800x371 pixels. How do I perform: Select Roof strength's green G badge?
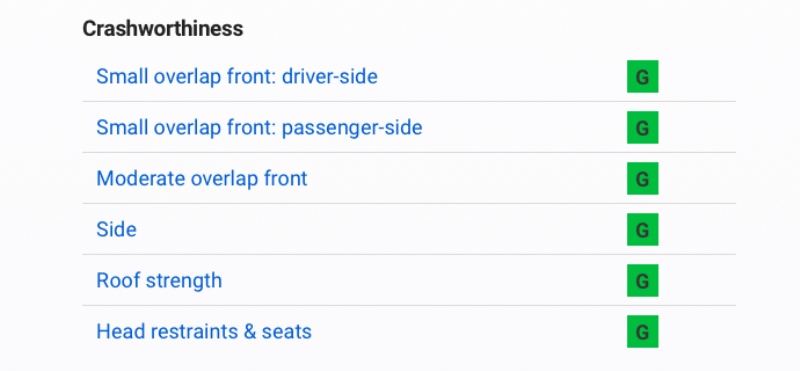(x=642, y=281)
